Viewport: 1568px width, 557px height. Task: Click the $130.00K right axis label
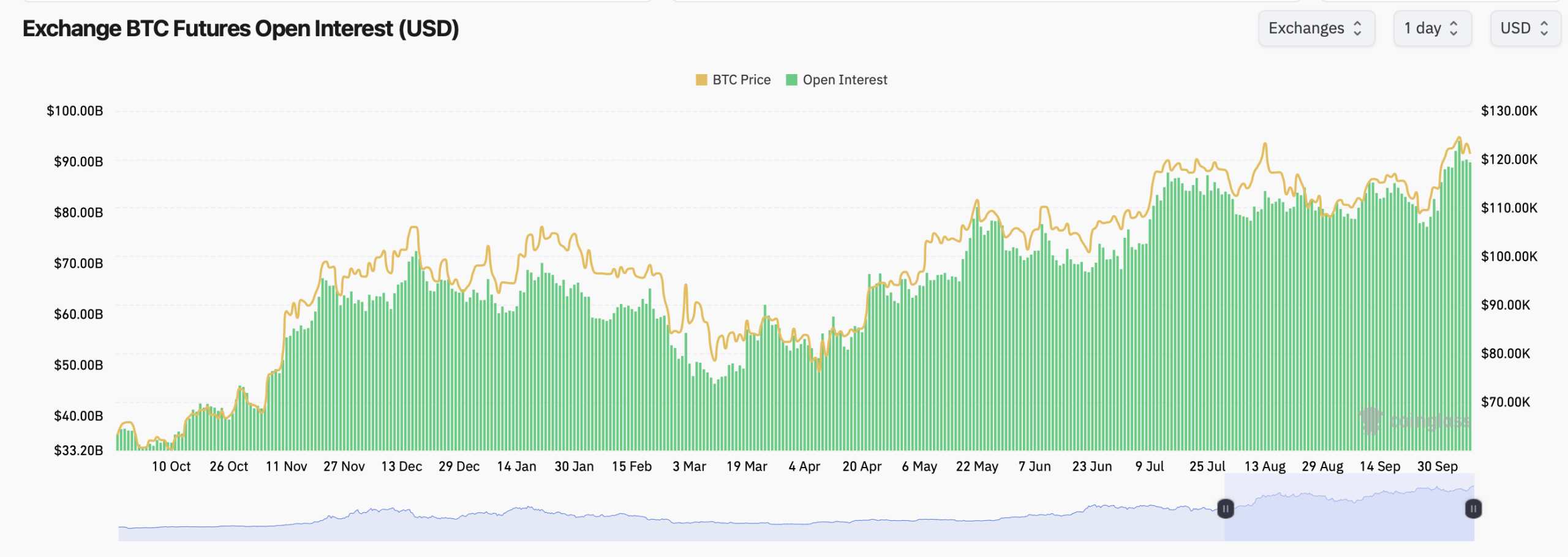[x=1509, y=111]
